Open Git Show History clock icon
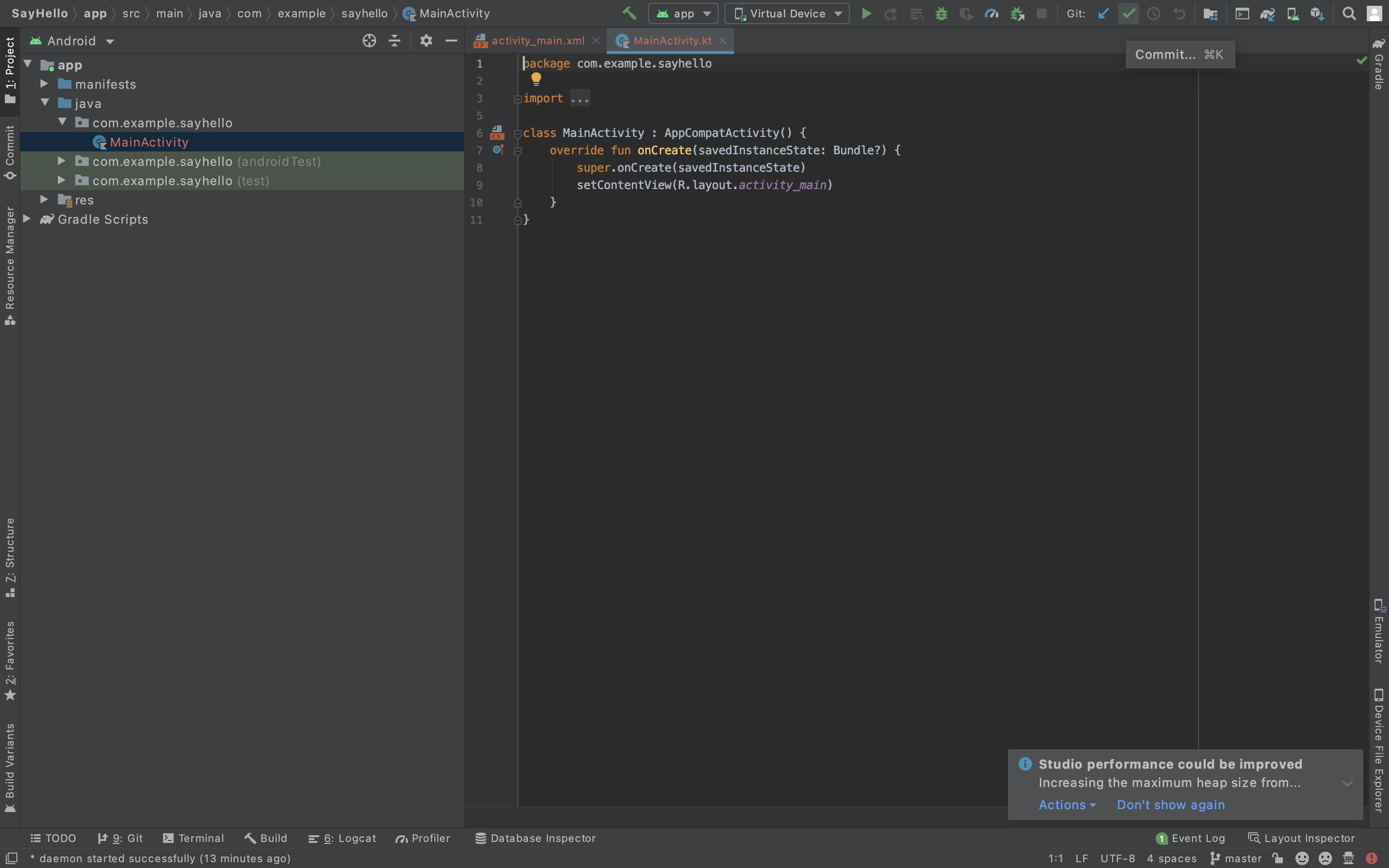Viewport: 1389px width, 868px height. click(1153, 13)
